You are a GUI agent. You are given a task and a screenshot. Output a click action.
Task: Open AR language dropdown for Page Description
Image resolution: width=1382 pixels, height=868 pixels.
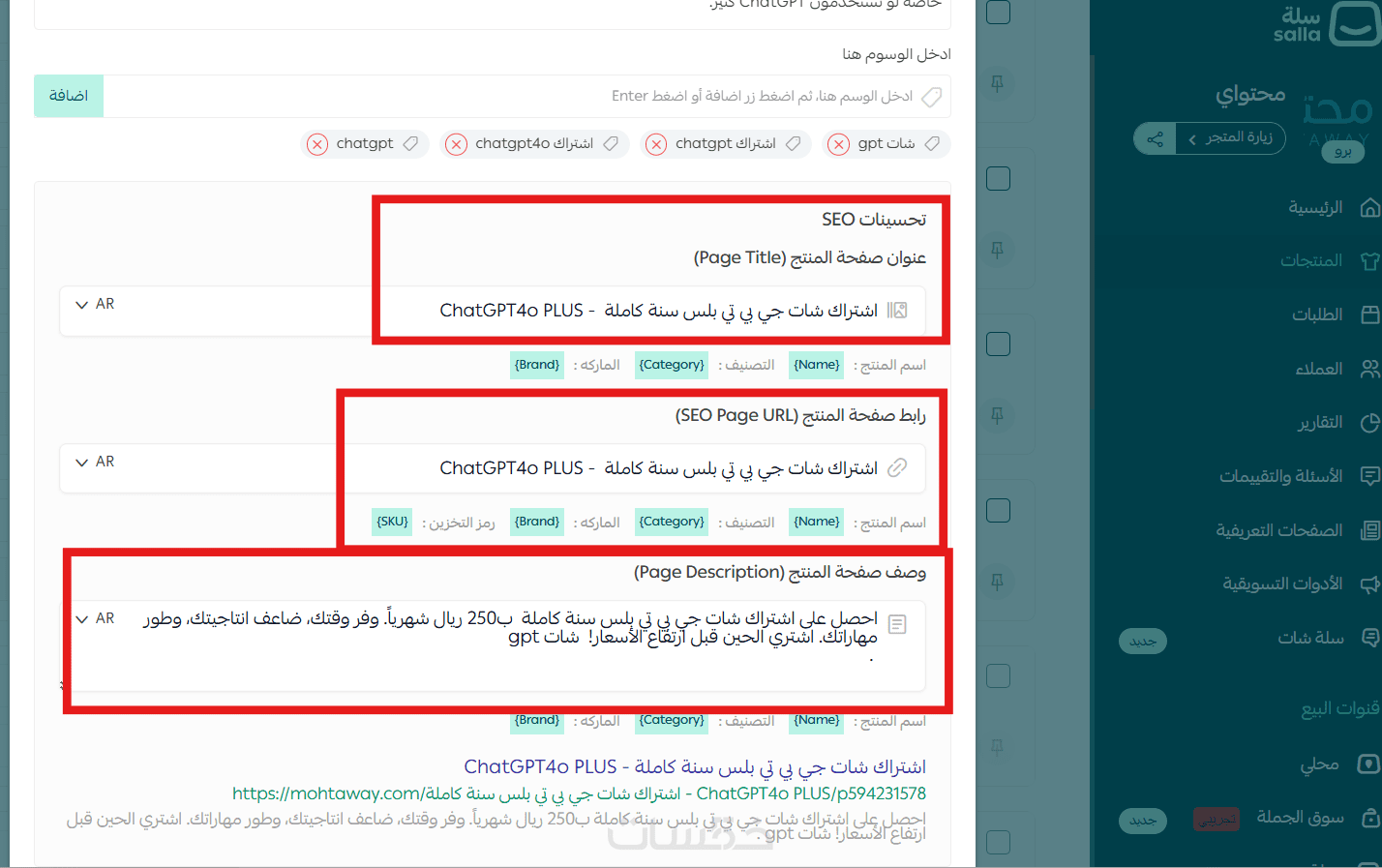(95, 618)
